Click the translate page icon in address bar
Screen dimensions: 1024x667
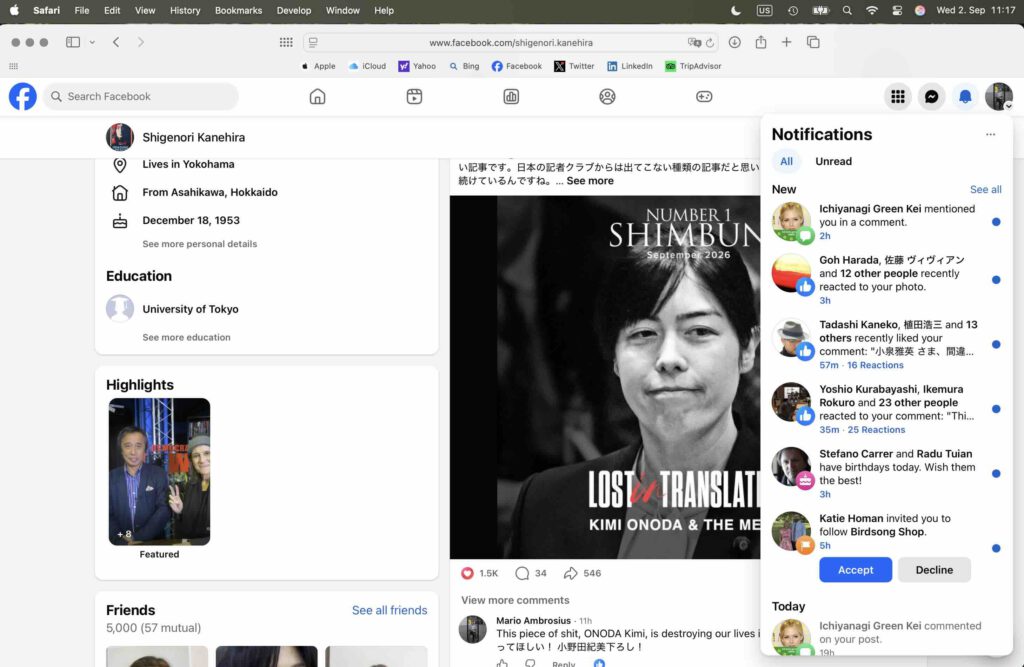694,42
